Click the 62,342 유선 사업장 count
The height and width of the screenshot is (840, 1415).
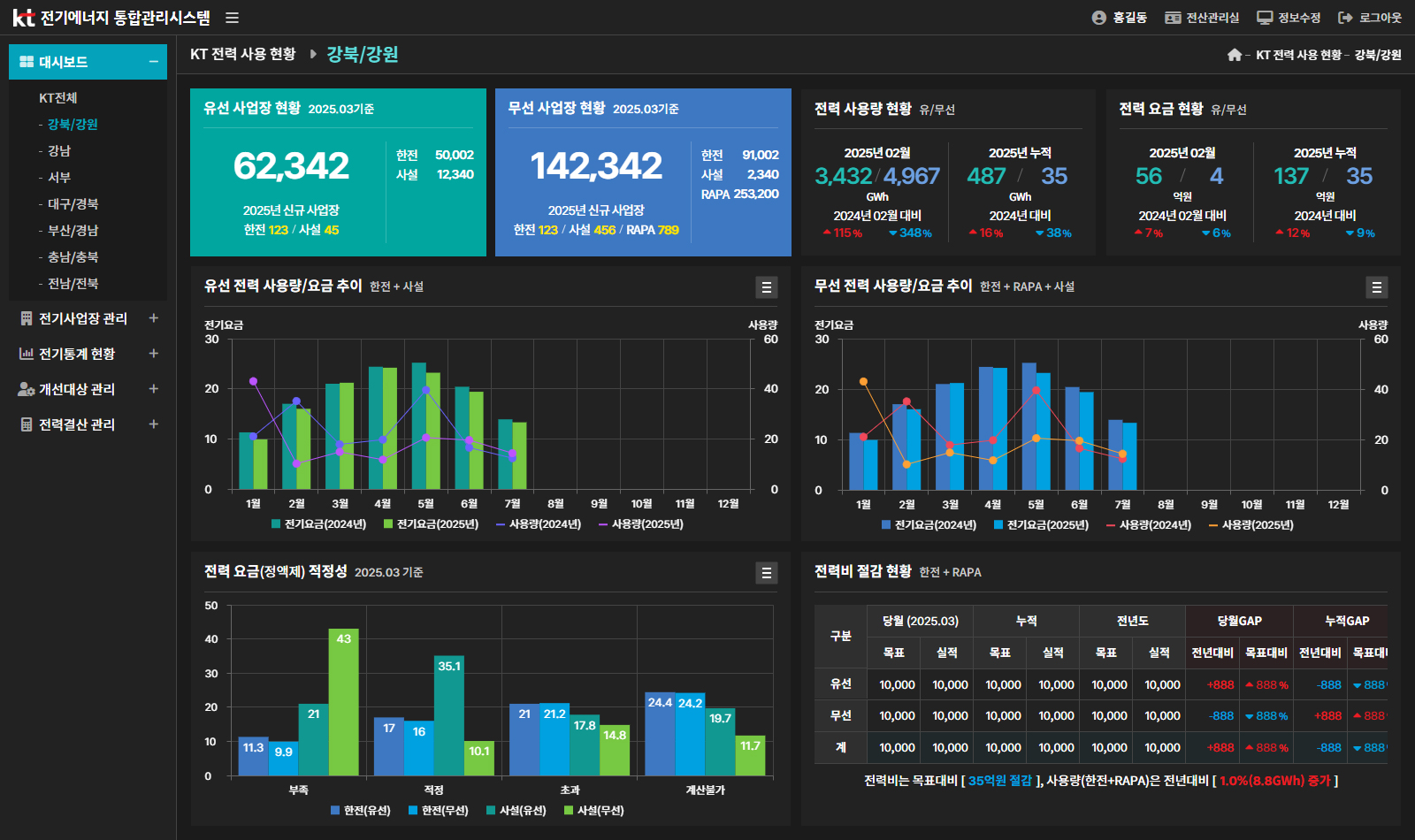[x=291, y=166]
